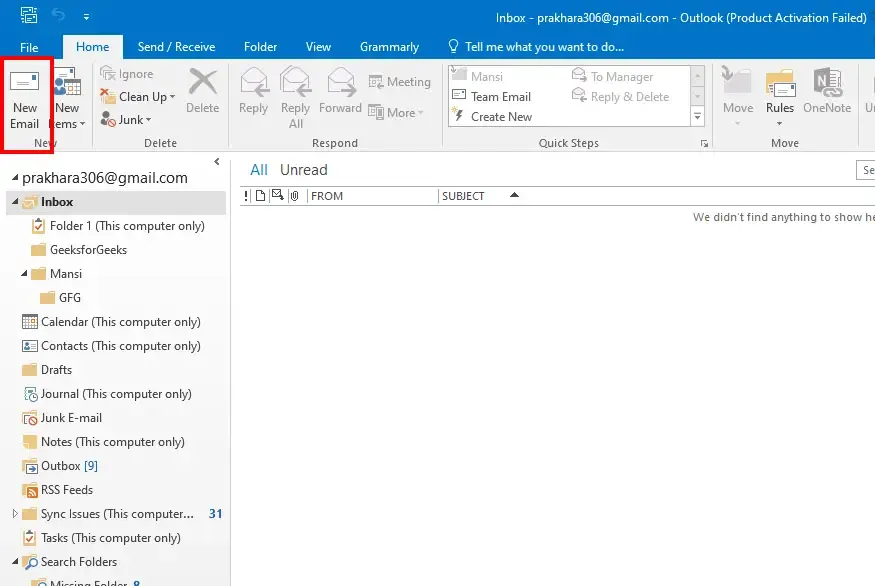
Task: Click the Delete X icon
Action: point(203,81)
